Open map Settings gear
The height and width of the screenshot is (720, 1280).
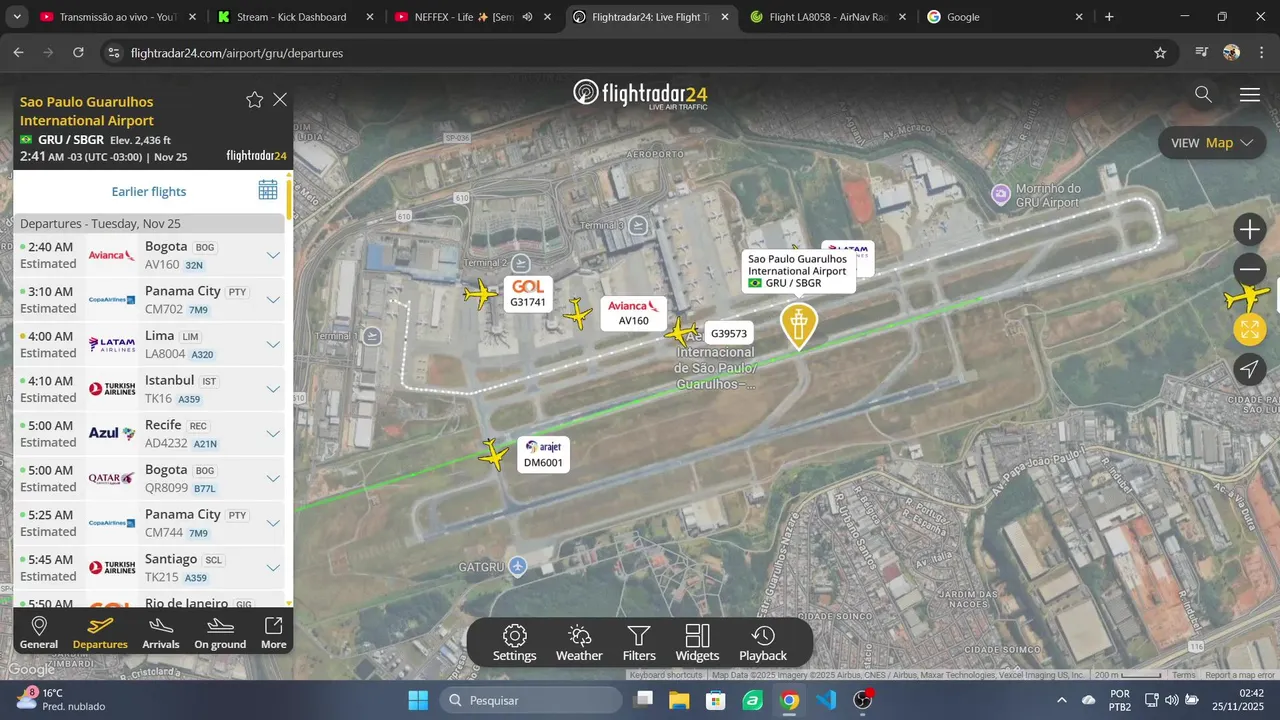[x=514, y=643]
